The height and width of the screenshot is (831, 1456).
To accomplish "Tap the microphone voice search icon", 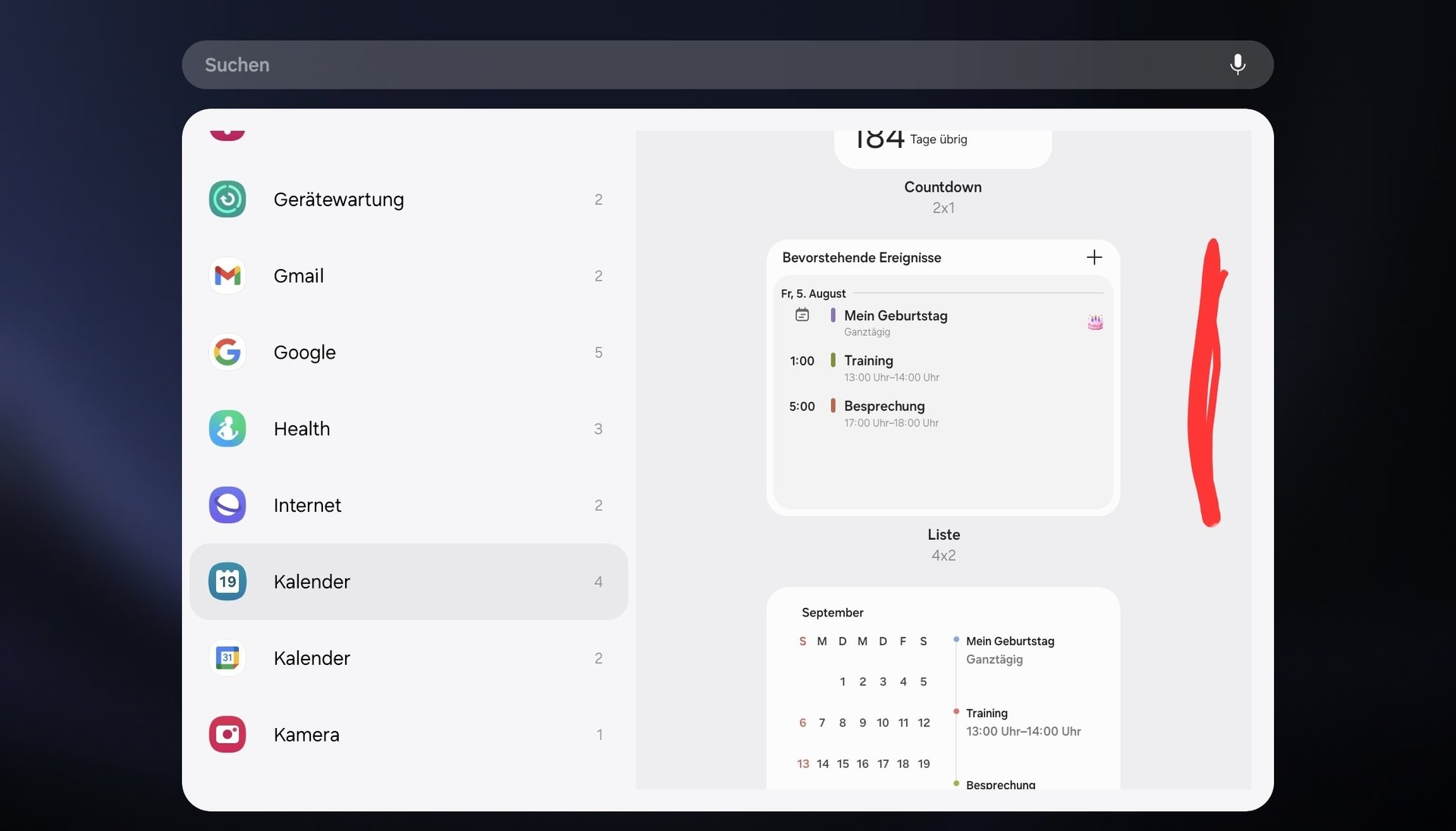I will pyautogui.click(x=1237, y=64).
